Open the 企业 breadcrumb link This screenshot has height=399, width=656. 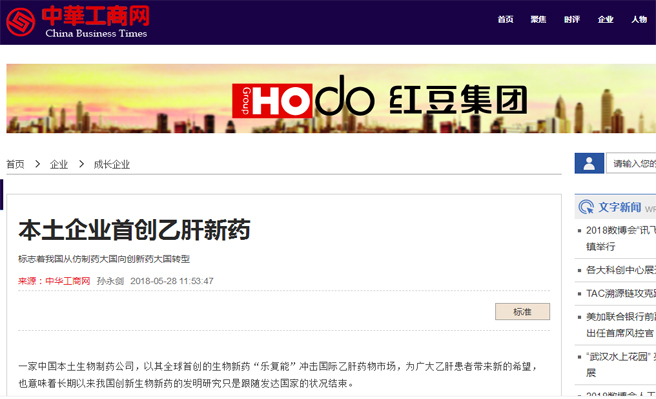tap(59, 164)
